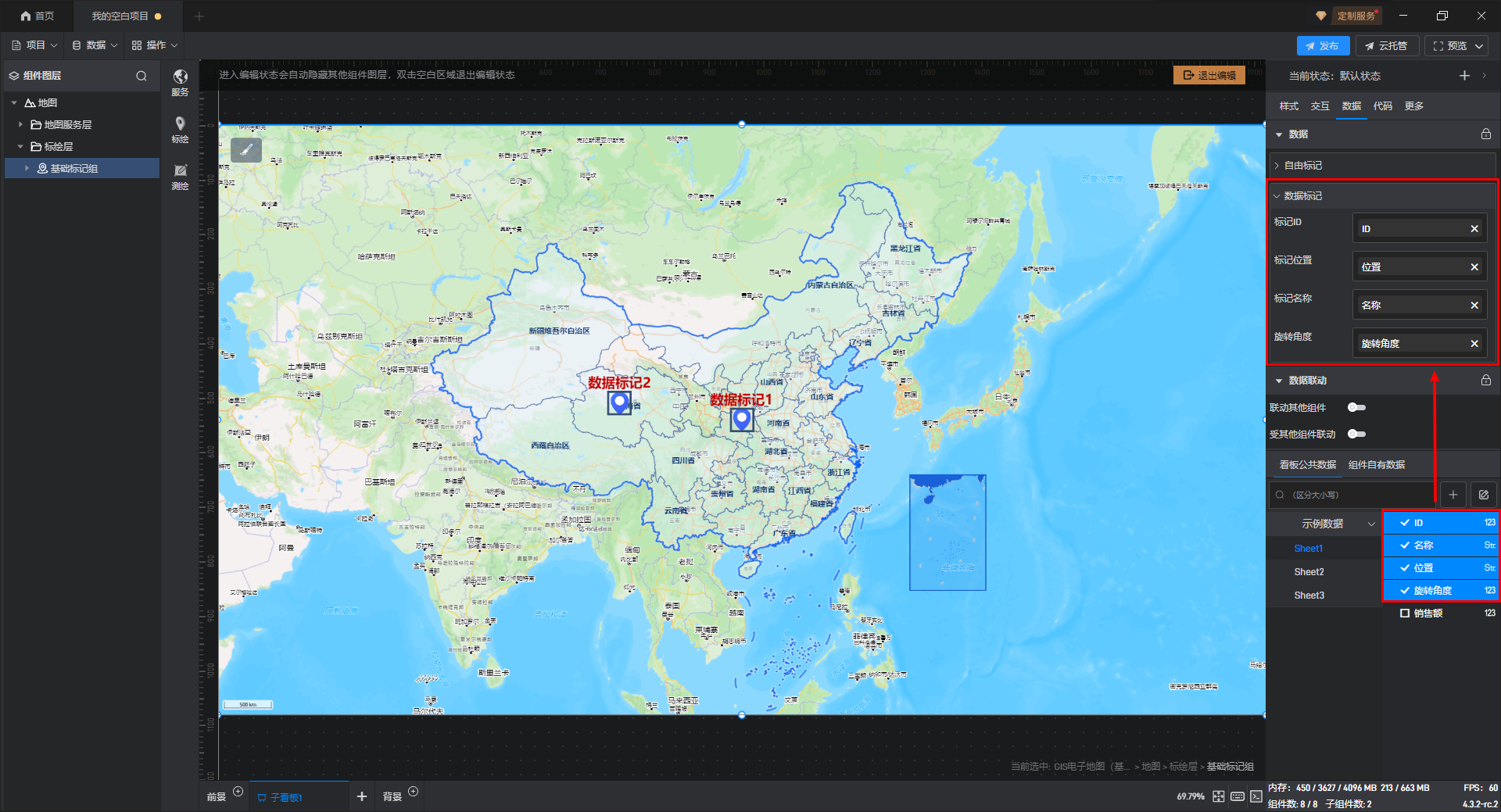
Task: Remove the 位置 field from 标记位置
Action: pyautogui.click(x=1474, y=267)
